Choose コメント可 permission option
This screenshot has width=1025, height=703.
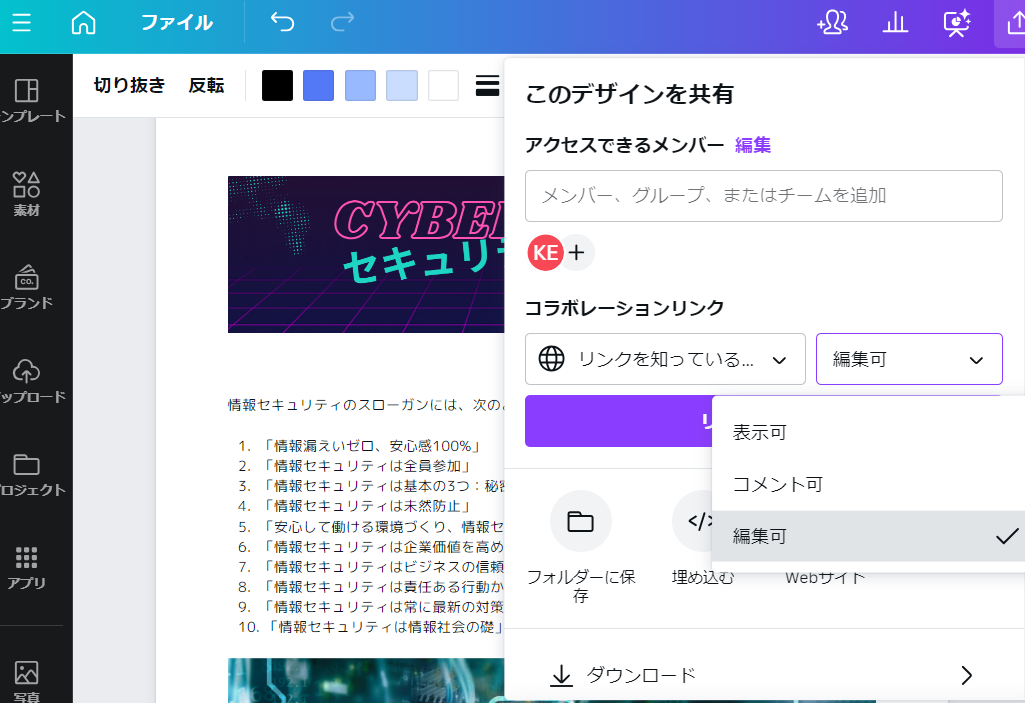[868, 484]
